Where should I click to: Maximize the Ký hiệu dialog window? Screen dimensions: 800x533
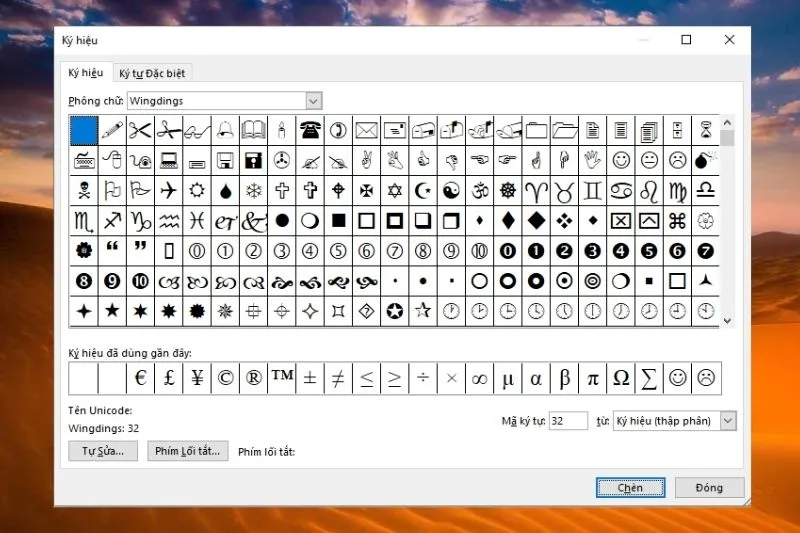click(686, 40)
